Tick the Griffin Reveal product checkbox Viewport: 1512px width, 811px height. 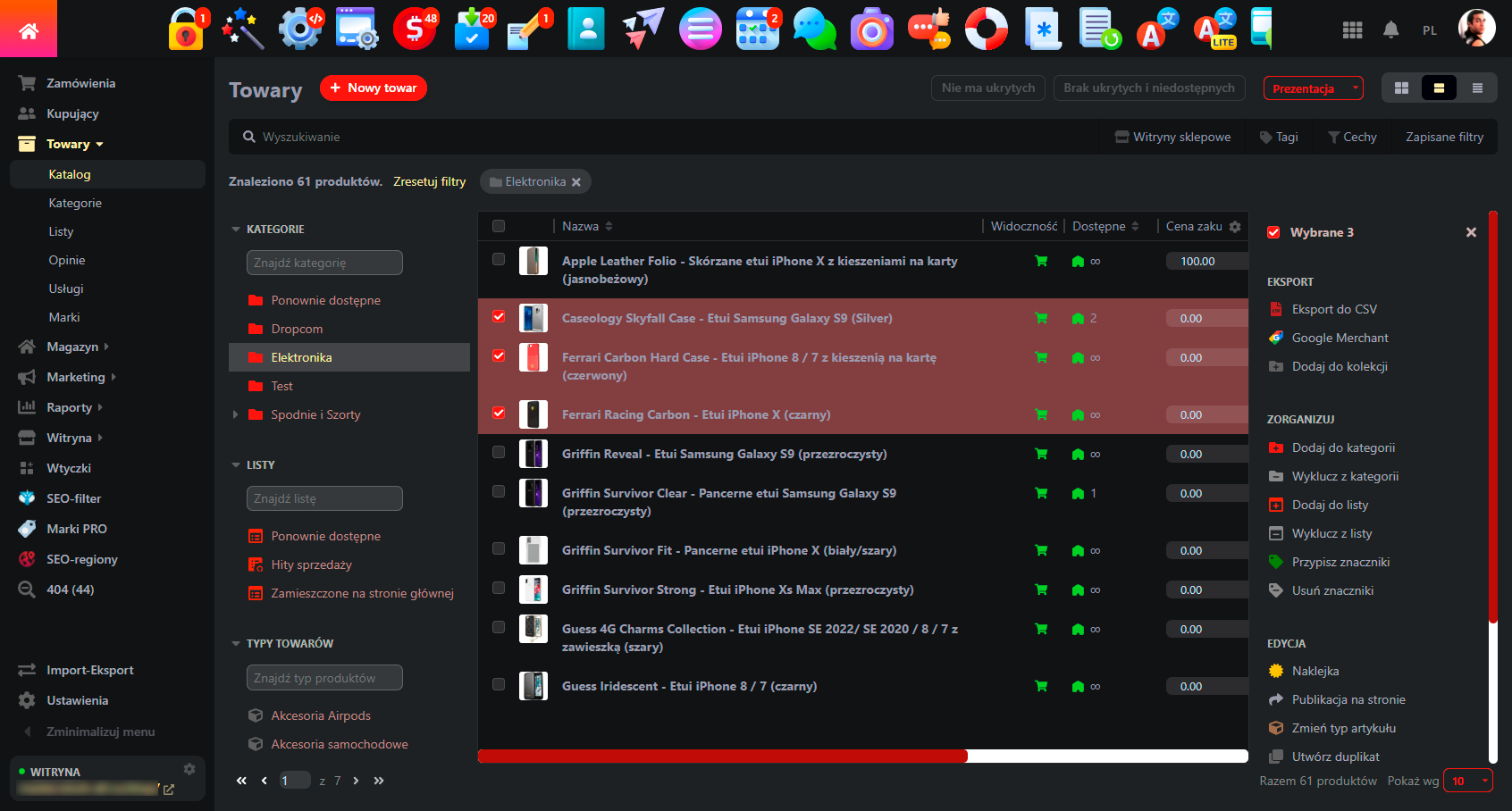499,453
